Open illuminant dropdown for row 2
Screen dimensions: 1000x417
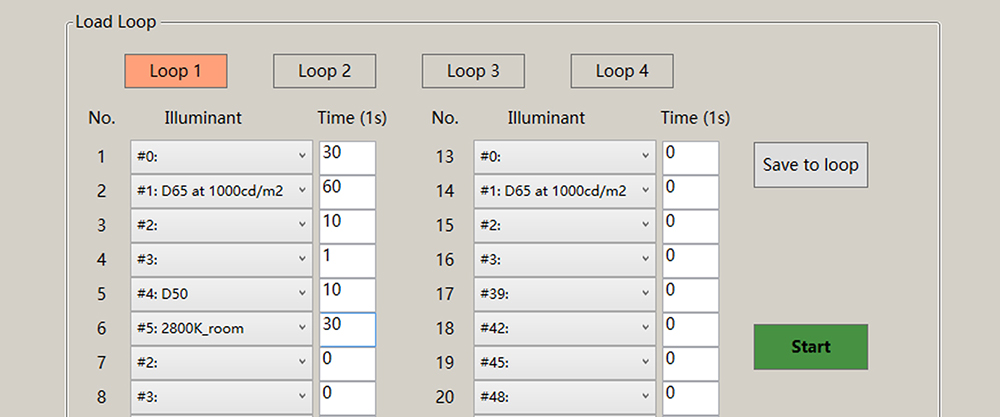[x=222, y=191]
